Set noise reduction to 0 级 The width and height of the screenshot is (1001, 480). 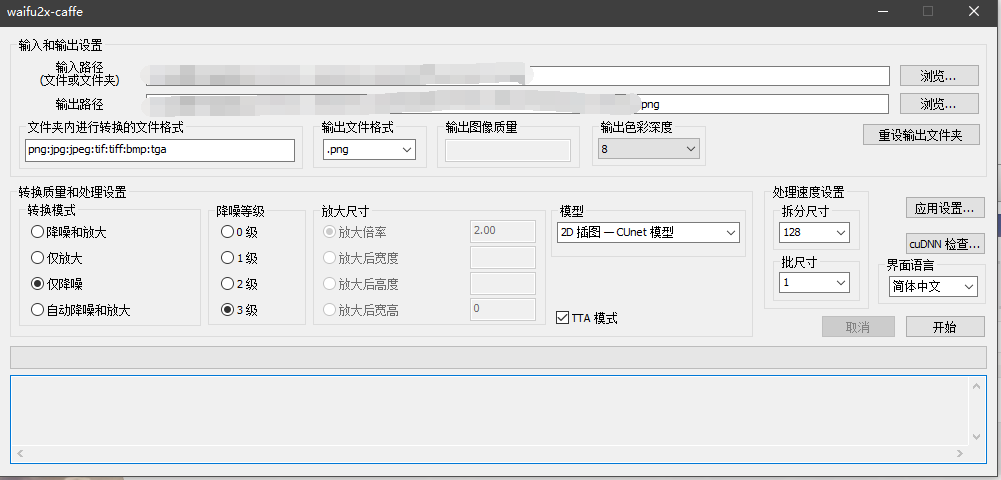(239, 232)
